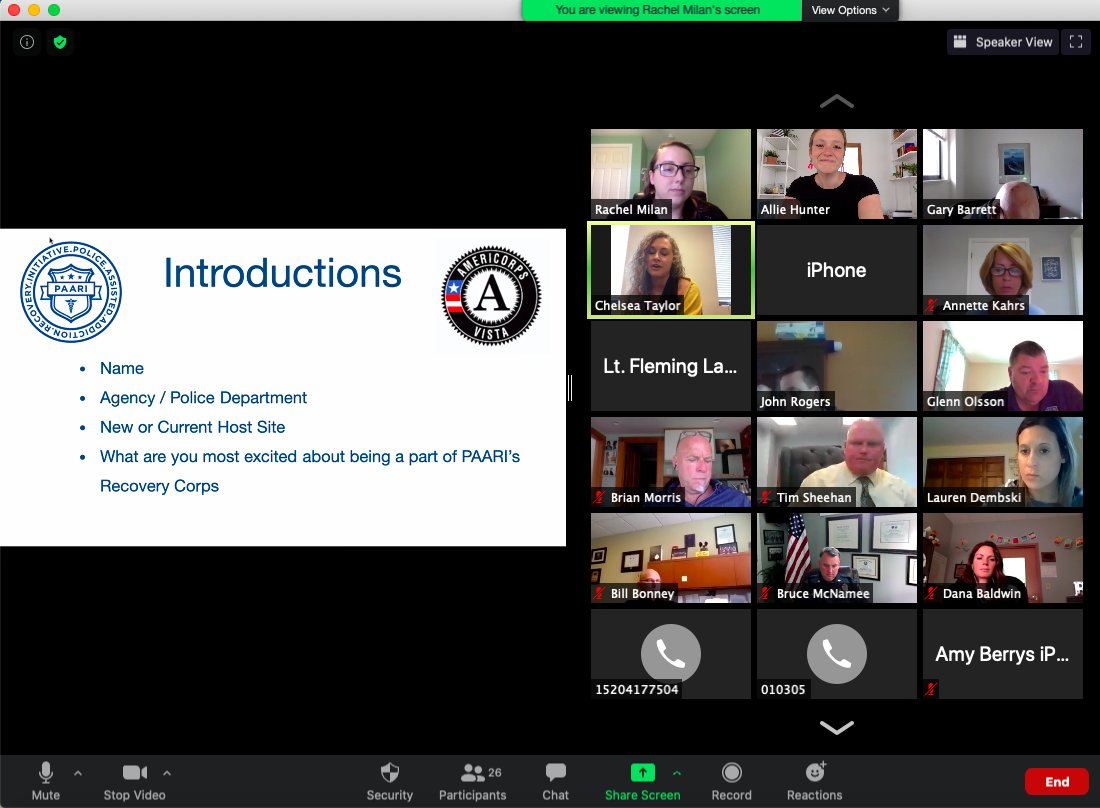Click phone icon for caller 15204177504
1100x808 pixels.
(671, 654)
